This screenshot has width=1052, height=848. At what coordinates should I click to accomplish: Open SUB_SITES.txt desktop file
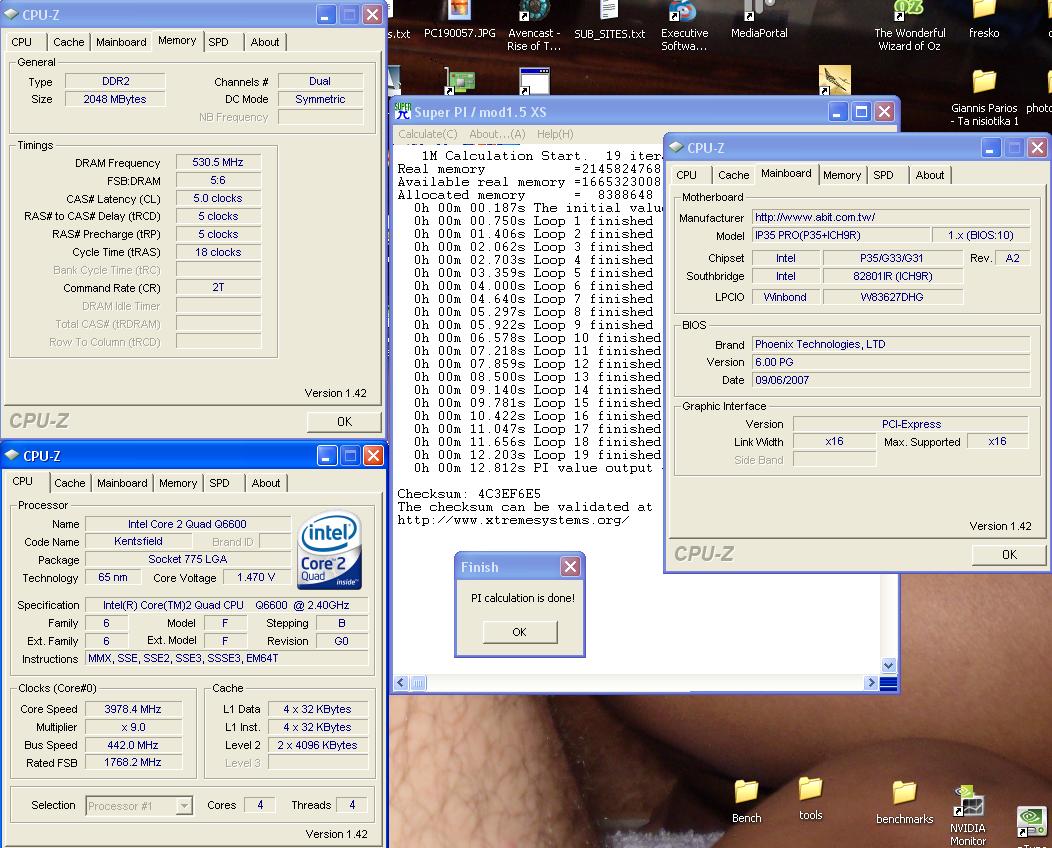pos(609,20)
